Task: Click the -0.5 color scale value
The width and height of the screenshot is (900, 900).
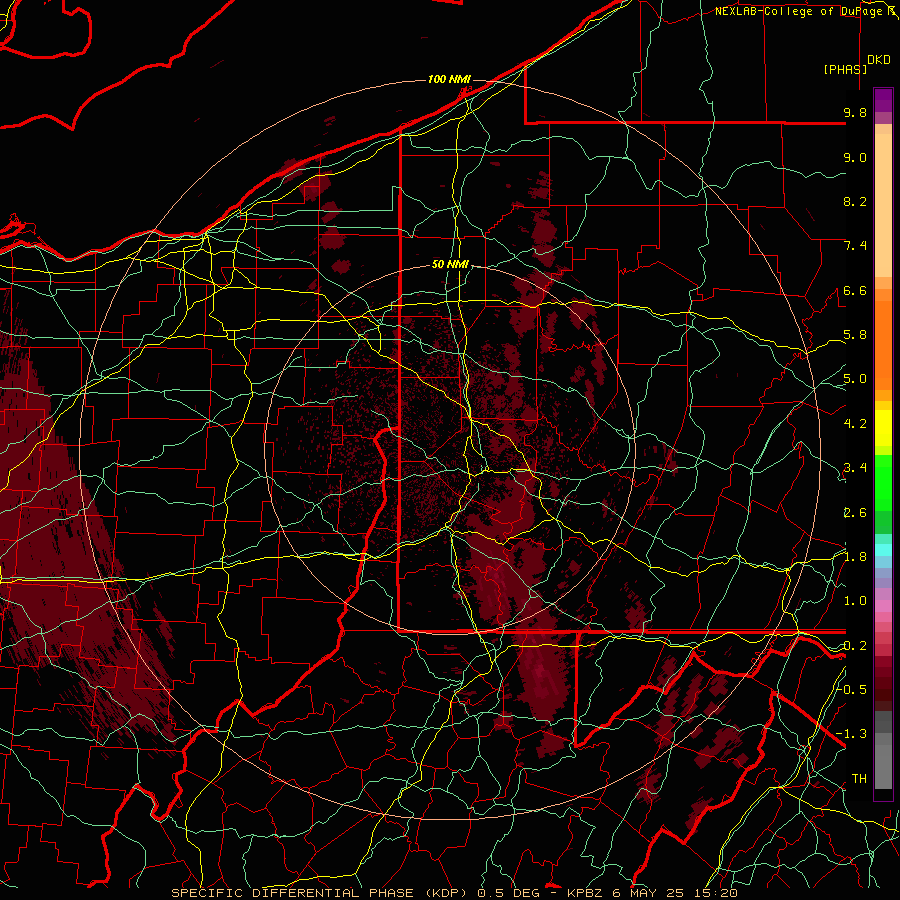Action: [x=852, y=689]
